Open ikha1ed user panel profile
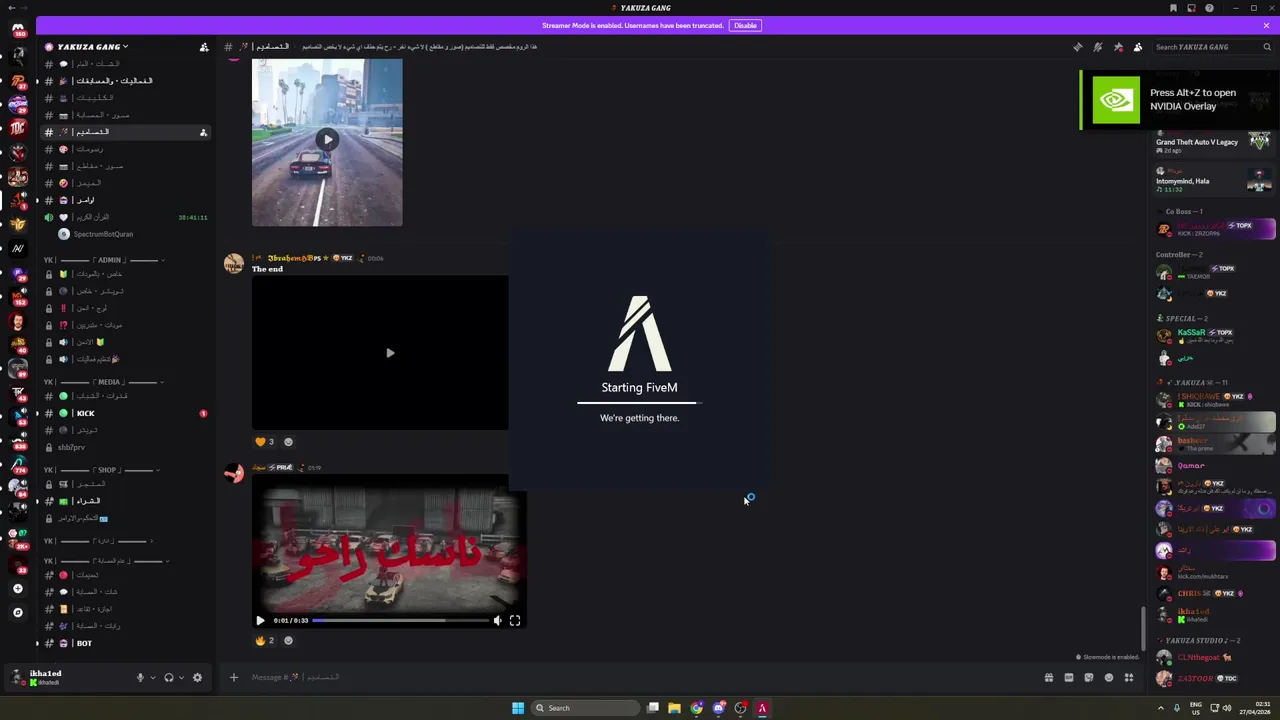Viewport: 1280px width, 720px height. point(70,677)
